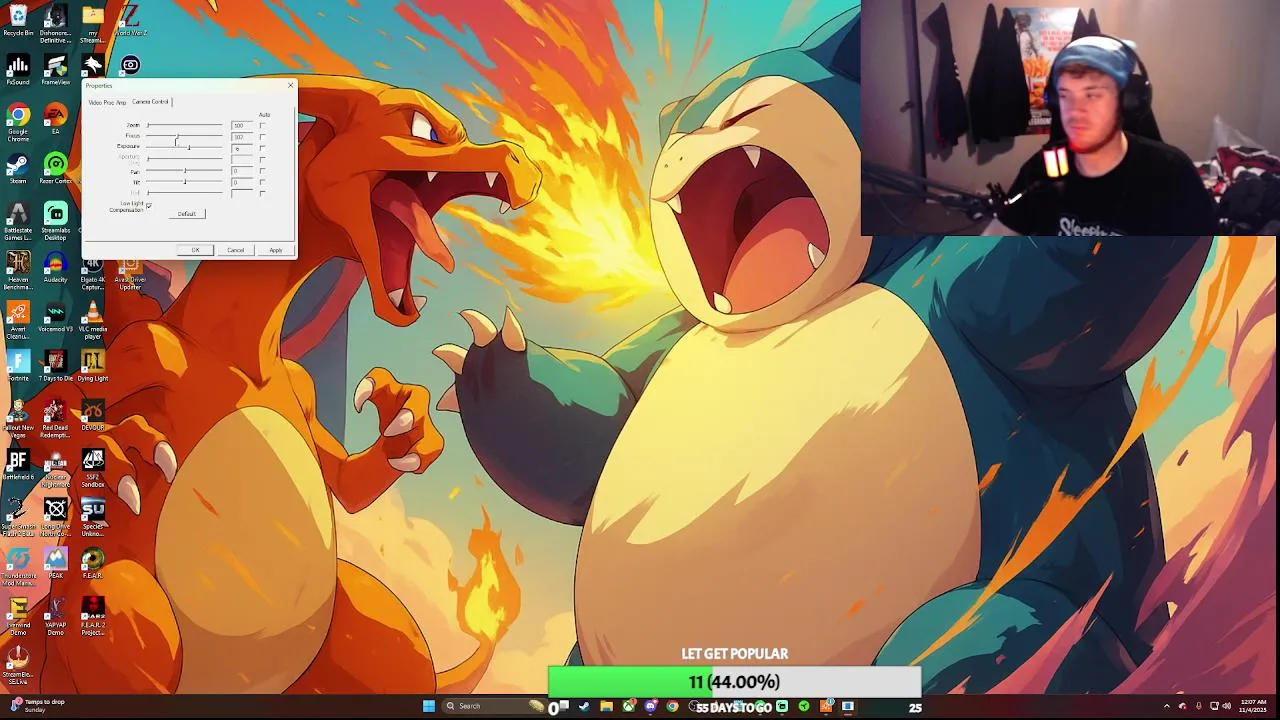Open the Steam desktop shortcut
Viewport: 1280px width, 720px height.
pyautogui.click(x=18, y=168)
